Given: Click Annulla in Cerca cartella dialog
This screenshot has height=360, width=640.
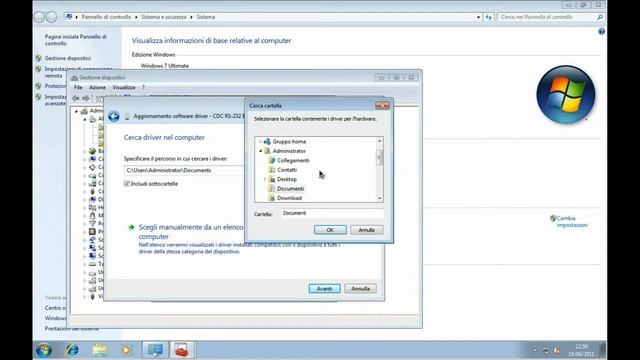Looking at the screenshot, I should 367,230.
